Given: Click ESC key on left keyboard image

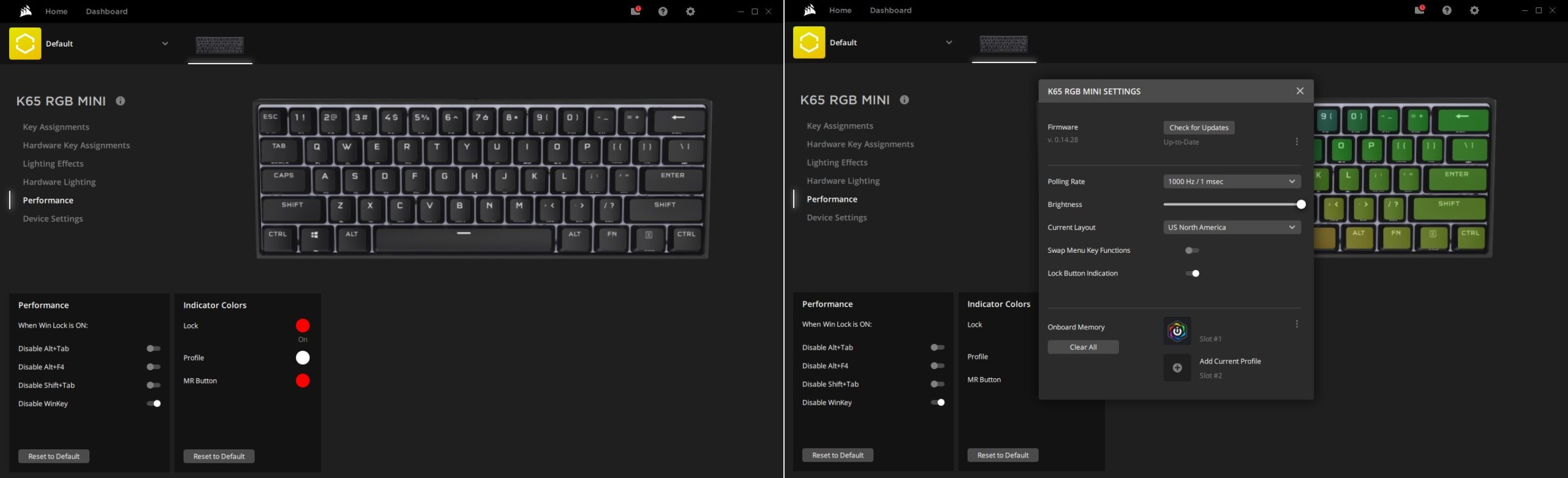Looking at the screenshot, I should pos(271,120).
